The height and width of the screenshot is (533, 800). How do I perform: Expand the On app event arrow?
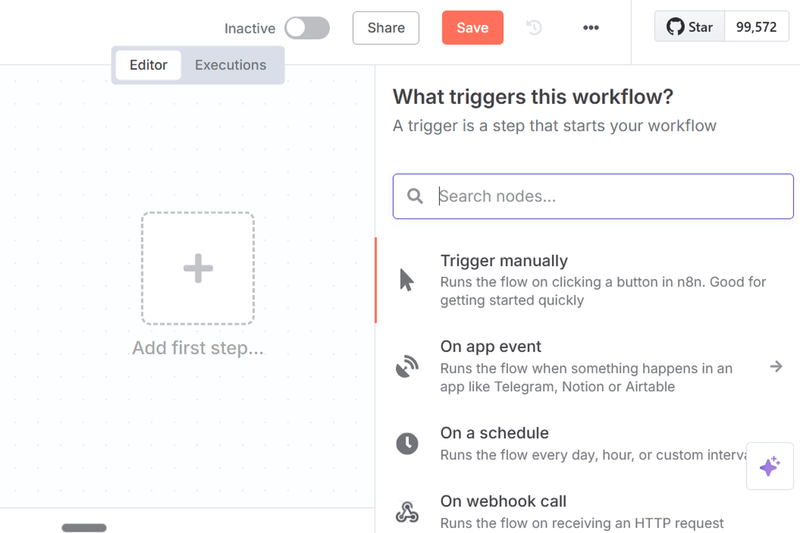[776, 367]
